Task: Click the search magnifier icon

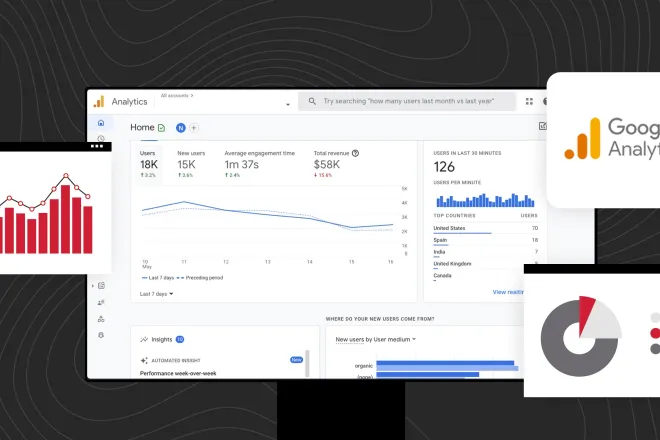Action: 312,101
